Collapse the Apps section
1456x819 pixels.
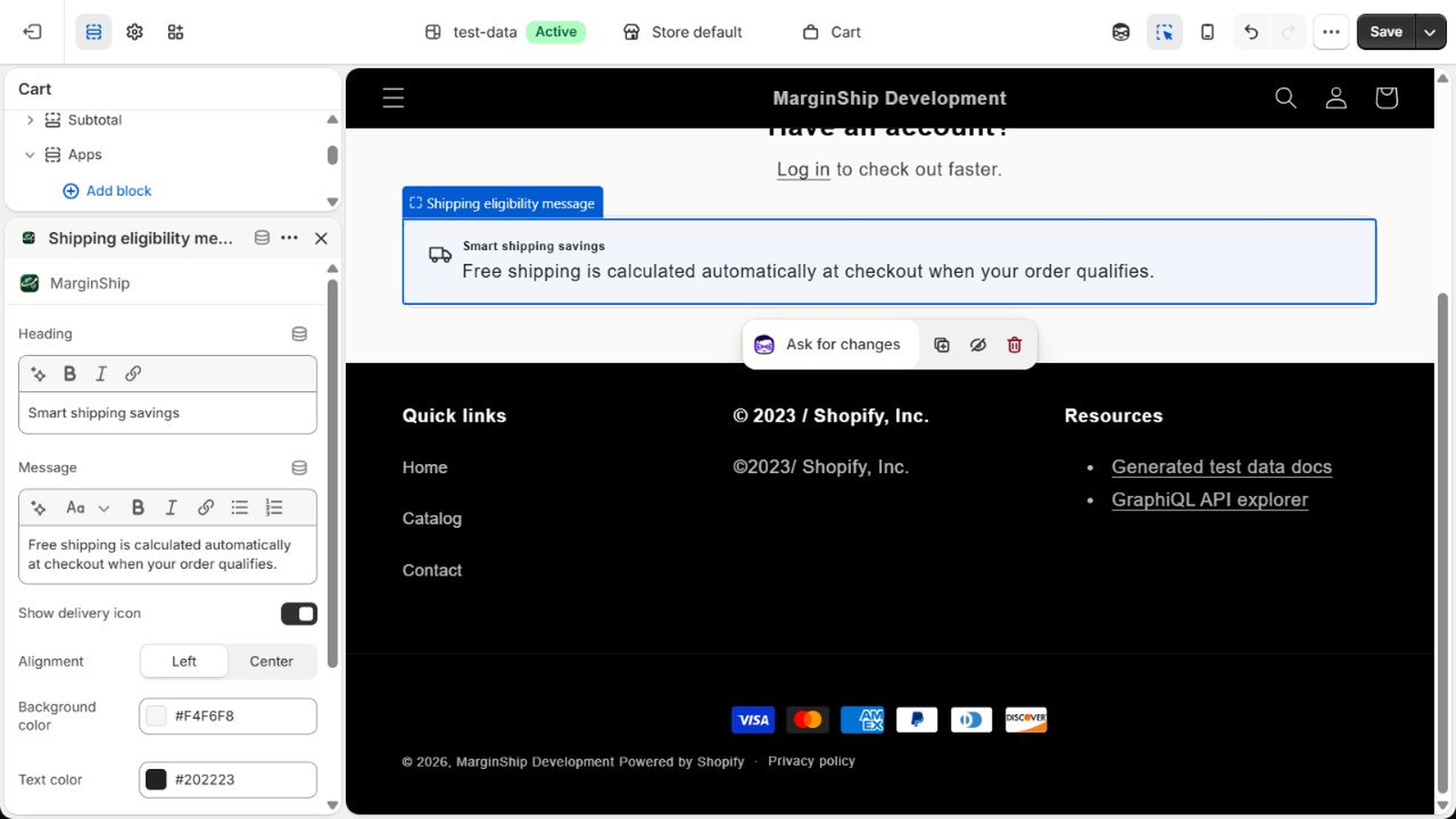click(29, 155)
